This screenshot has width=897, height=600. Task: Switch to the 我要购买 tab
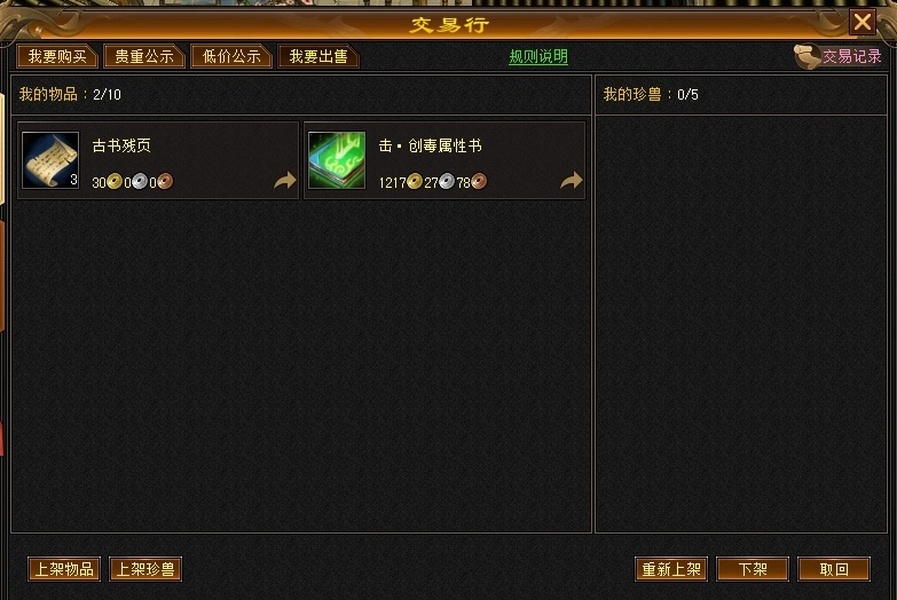pos(58,56)
